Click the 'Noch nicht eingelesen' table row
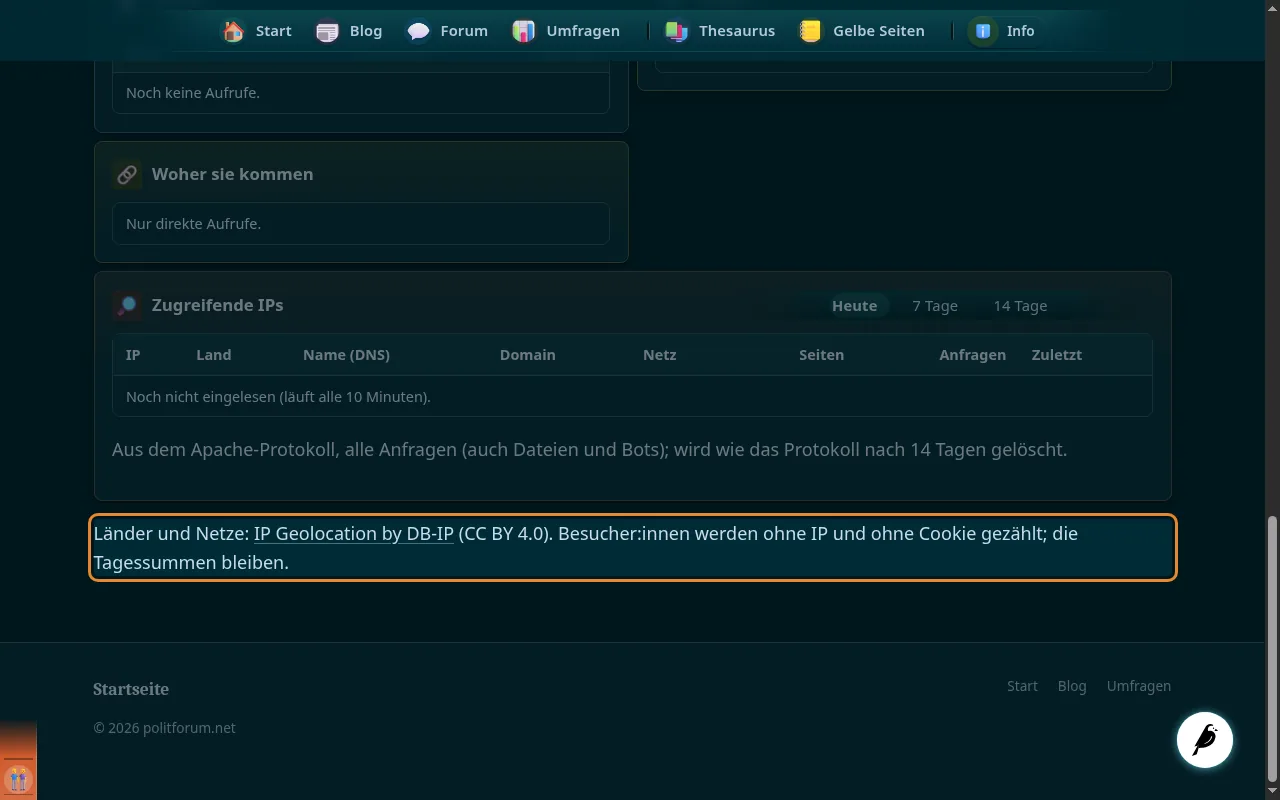Image resolution: width=1280 pixels, height=800 pixels. pos(632,396)
